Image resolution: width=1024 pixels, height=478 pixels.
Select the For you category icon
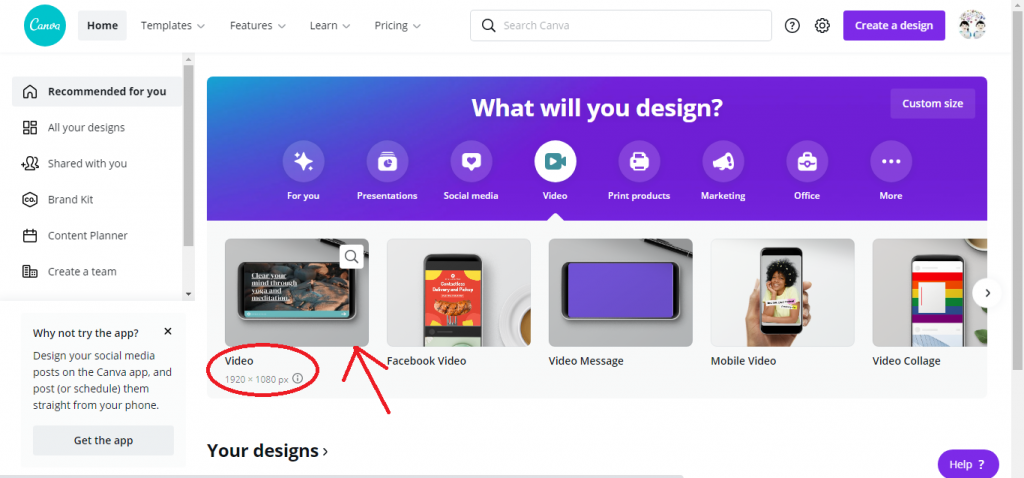[303, 161]
